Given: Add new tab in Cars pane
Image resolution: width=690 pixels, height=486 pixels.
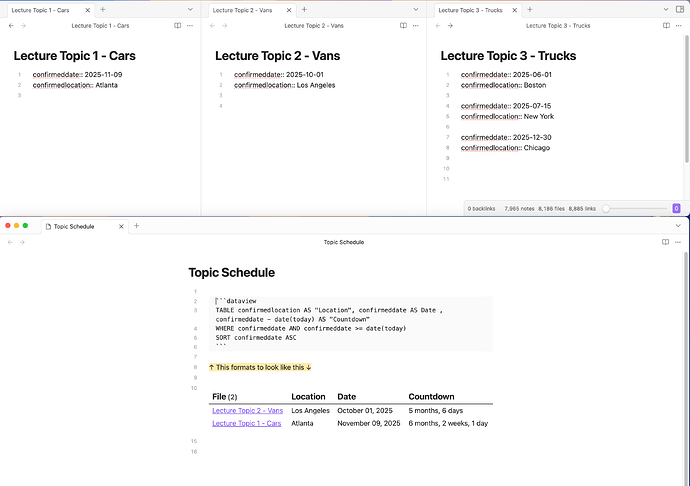Looking at the screenshot, I should [x=103, y=10].
